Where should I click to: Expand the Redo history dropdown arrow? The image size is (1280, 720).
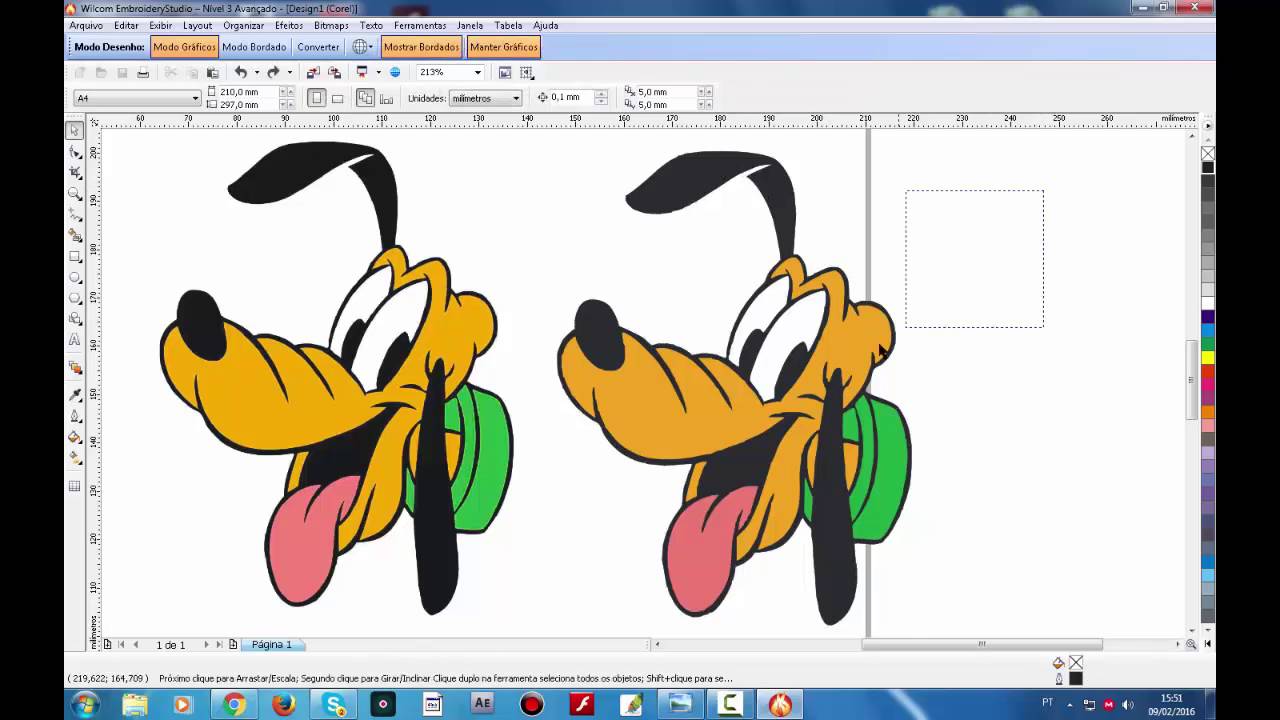coord(290,72)
